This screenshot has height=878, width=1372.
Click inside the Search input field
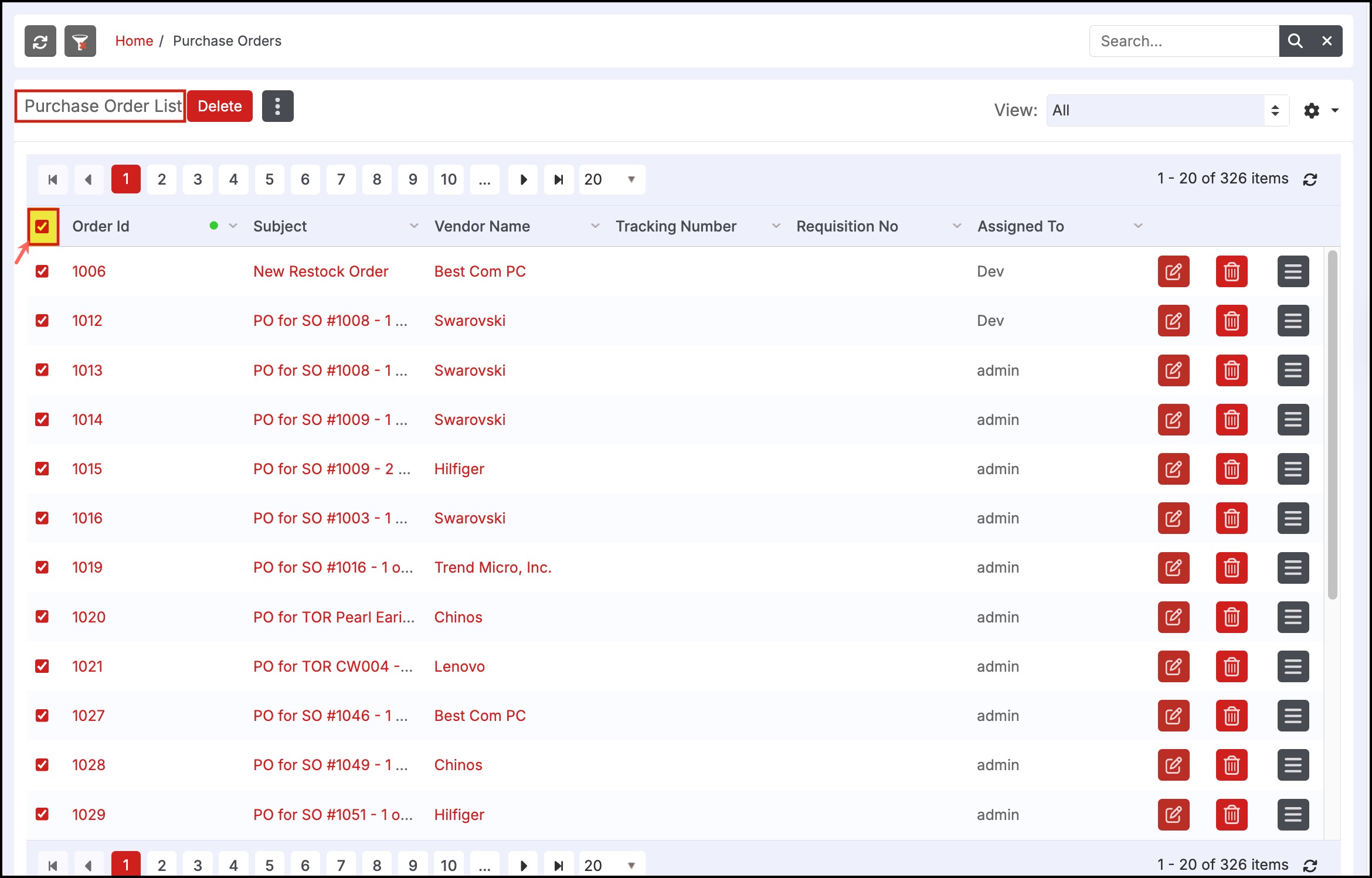tap(1183, 41)
